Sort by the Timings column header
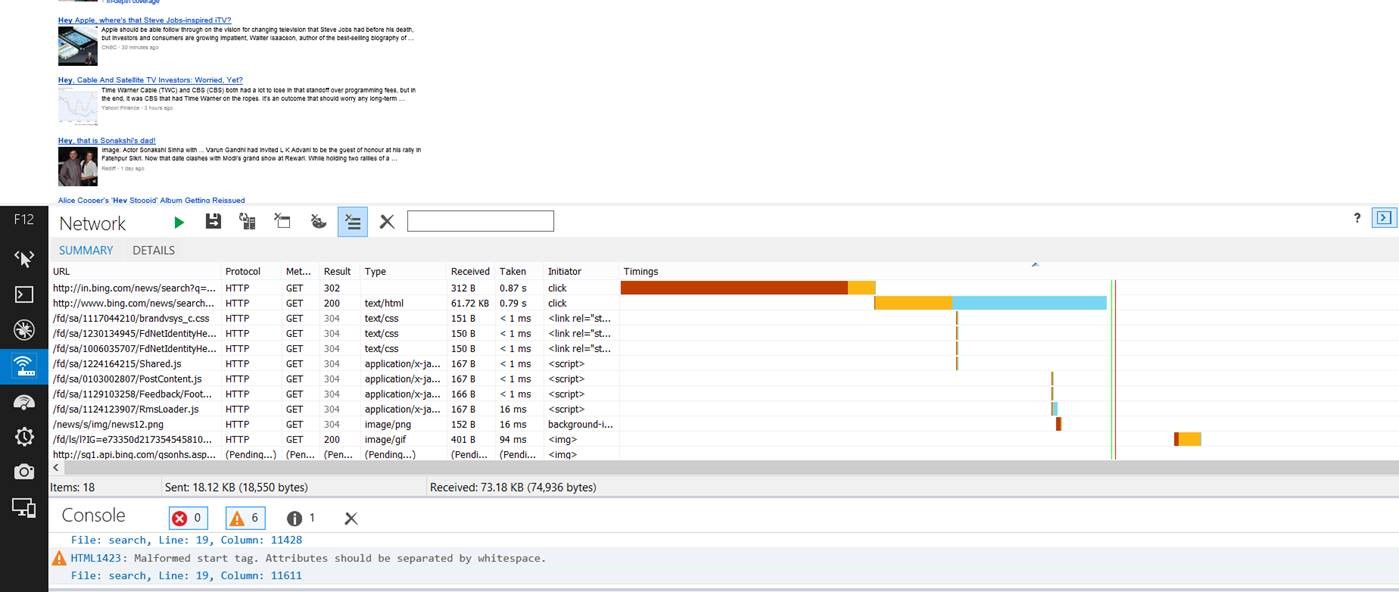The image size is (1399, 592). [1009, 271]
